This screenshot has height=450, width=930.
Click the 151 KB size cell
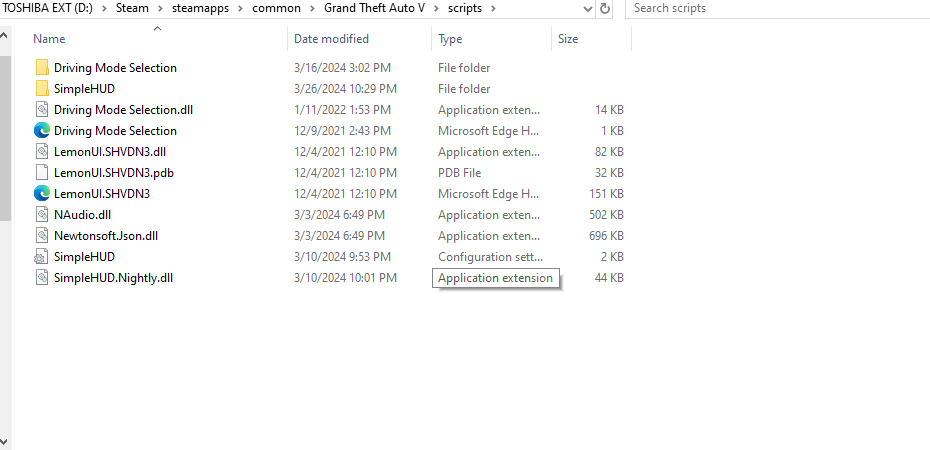click(606, 193)
